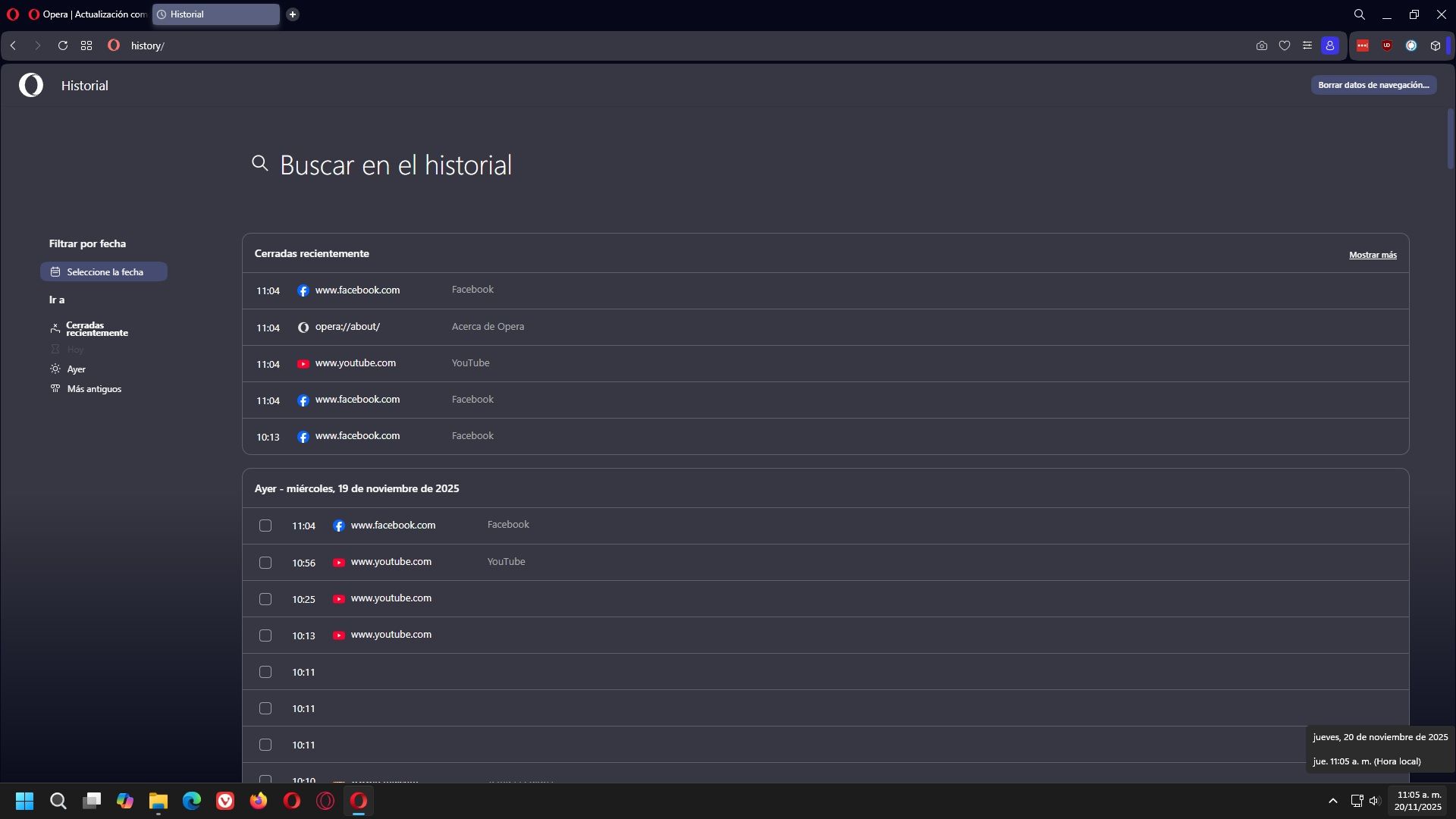Image resolution: width=1456 pixels, height=819 pixels.
Task: Open the Seleccione la fecha date picker
Action: (104, 271)
